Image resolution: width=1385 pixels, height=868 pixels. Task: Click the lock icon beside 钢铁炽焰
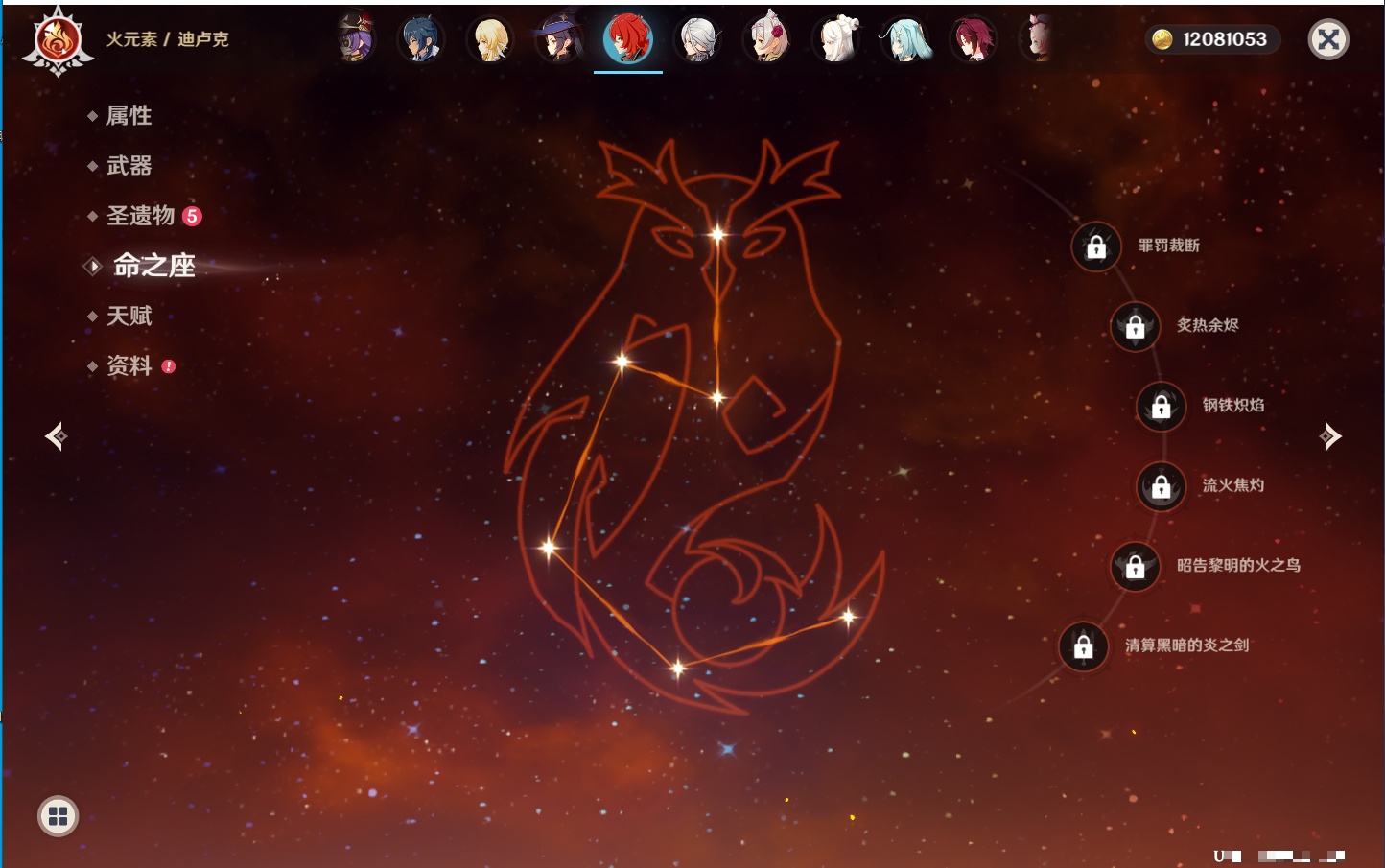1162,406
